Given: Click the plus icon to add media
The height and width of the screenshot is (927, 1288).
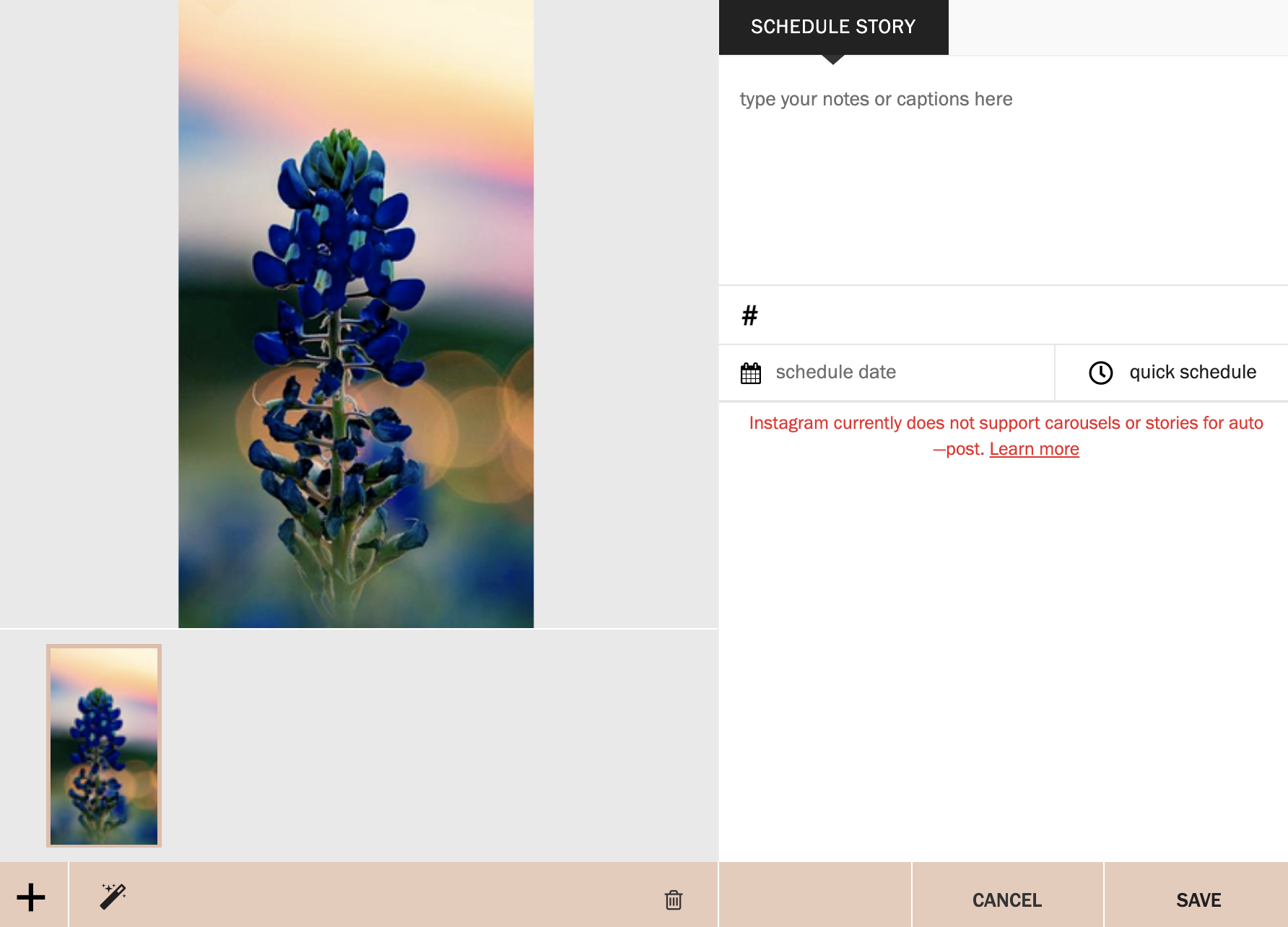Looking at the screenshot, I should tap(31, 897).
